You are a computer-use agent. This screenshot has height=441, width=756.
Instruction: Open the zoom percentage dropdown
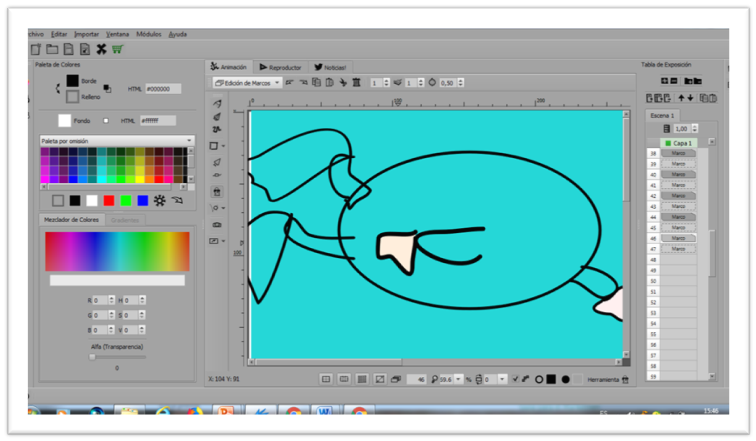(x=459, y=379)
